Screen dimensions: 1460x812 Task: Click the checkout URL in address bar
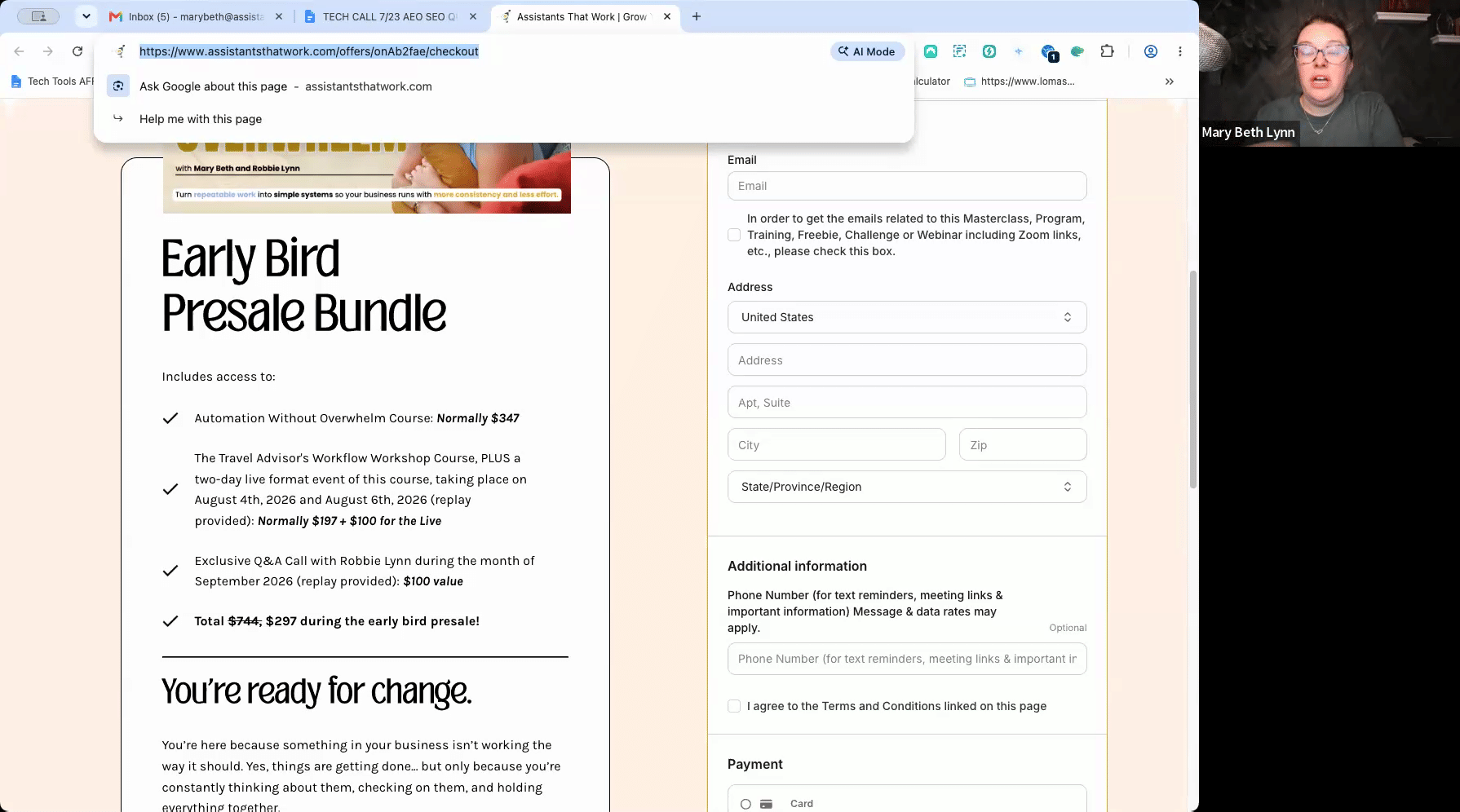(x=309, y=51)
